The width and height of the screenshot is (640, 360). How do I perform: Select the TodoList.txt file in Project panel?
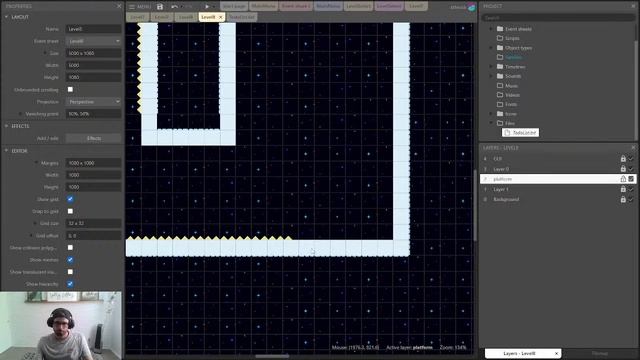point(520,133)
